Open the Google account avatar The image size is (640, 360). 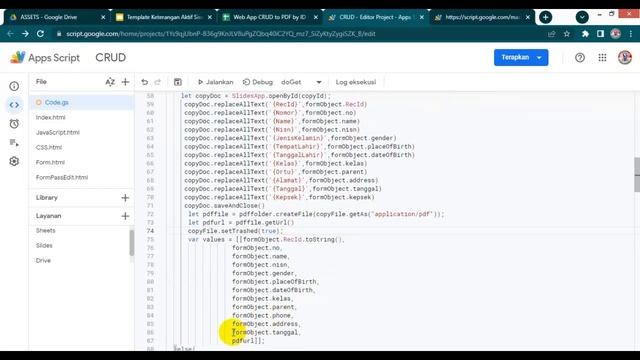click(624, 58)
